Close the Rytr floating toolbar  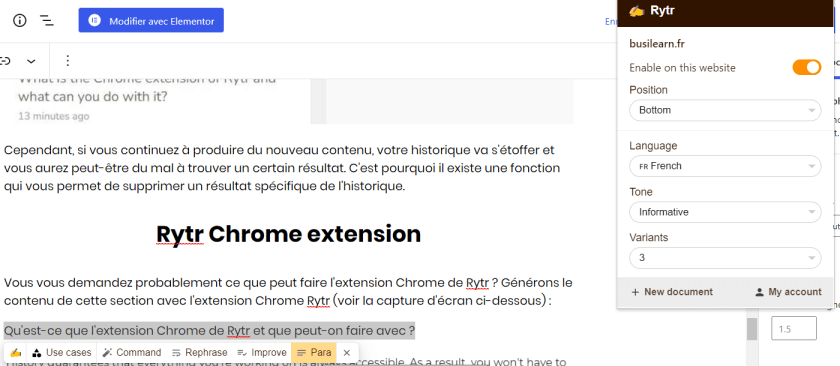pyautogui.click(x=347, y=353)
